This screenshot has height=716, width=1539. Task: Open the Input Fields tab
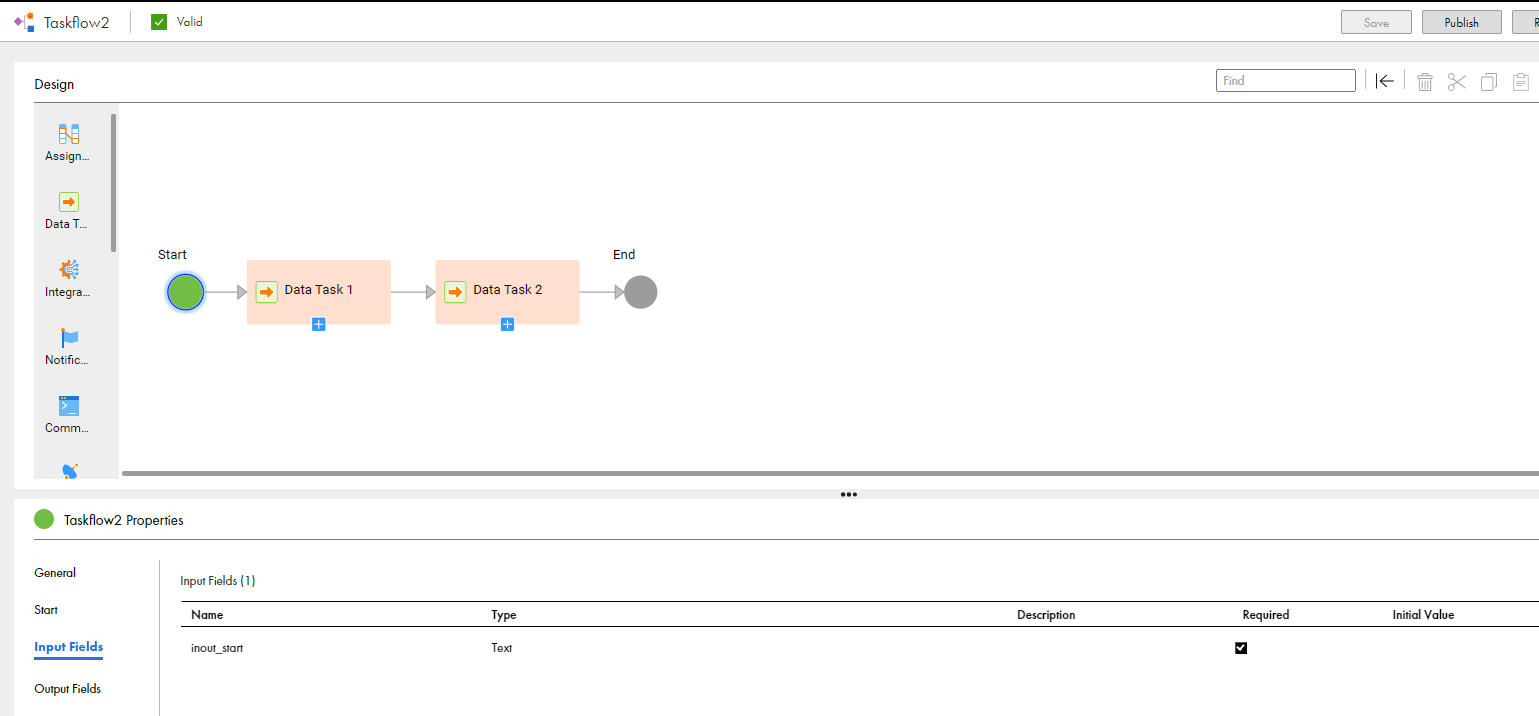(69, 647)
